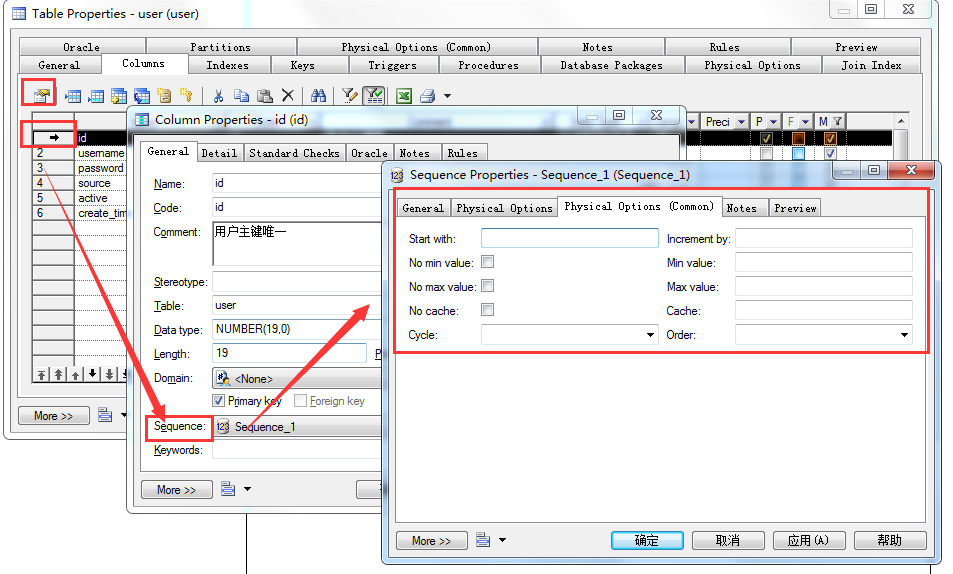Image resolution: width=953 pixels, height=574 pixels.
Task: Click the menu icon beside More in Table Properties
Action: pyautogui.click(x=105, y=415)
